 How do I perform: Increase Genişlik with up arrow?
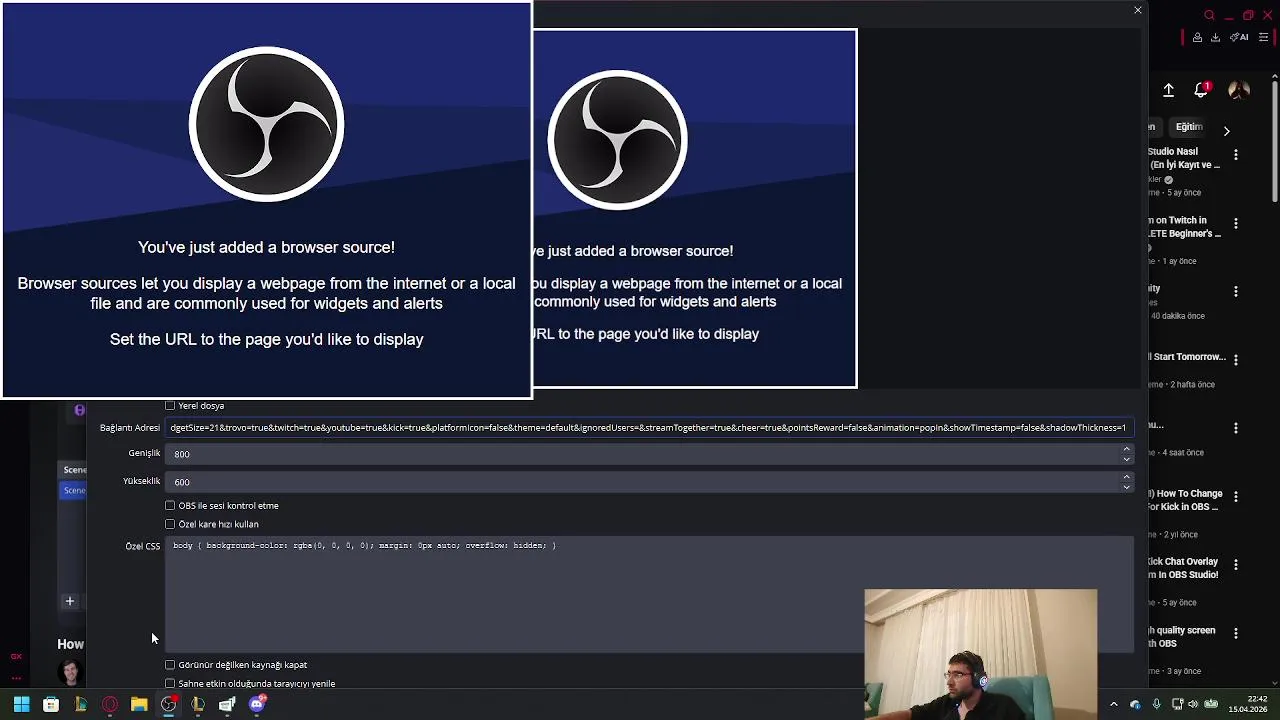click(x=1126, y=449)
